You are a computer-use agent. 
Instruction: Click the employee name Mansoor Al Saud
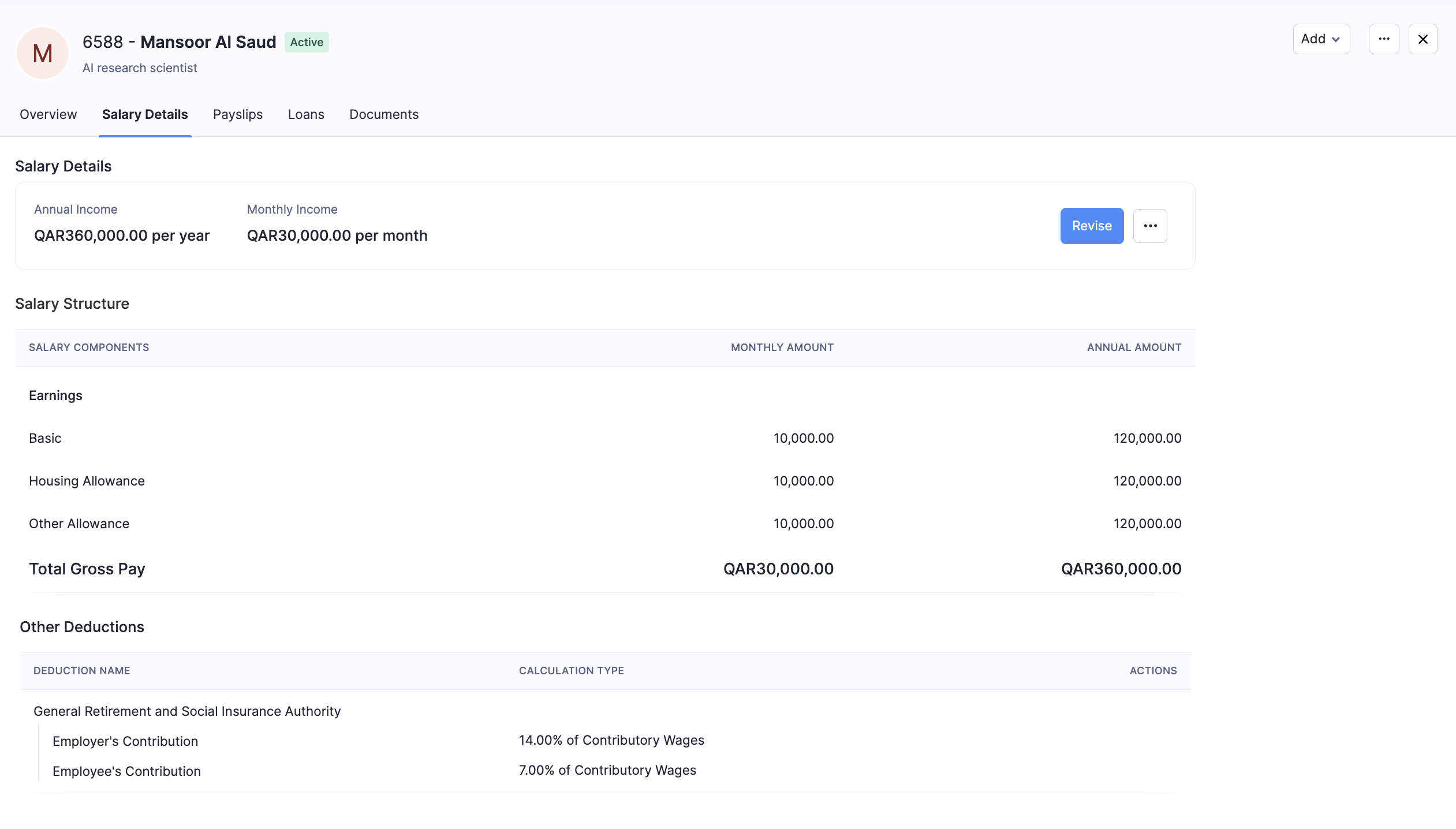208,42
